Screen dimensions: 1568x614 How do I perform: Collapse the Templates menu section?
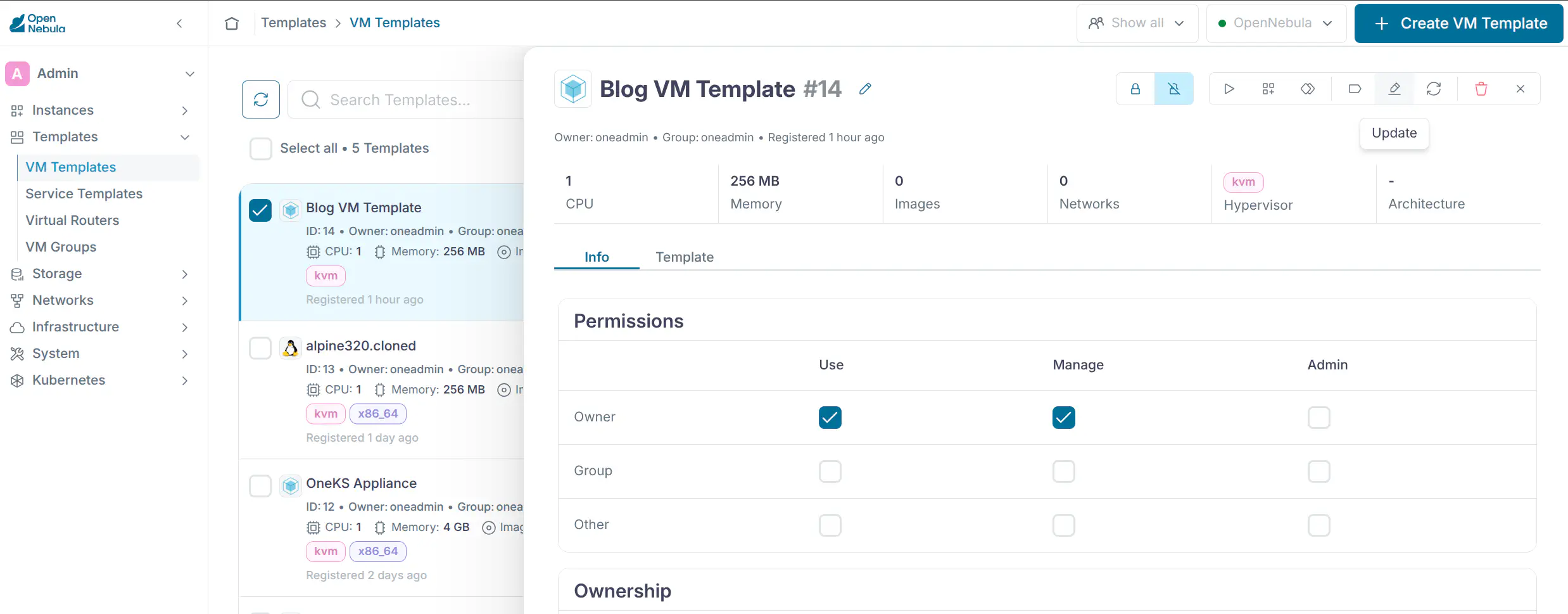coord(185,138)
